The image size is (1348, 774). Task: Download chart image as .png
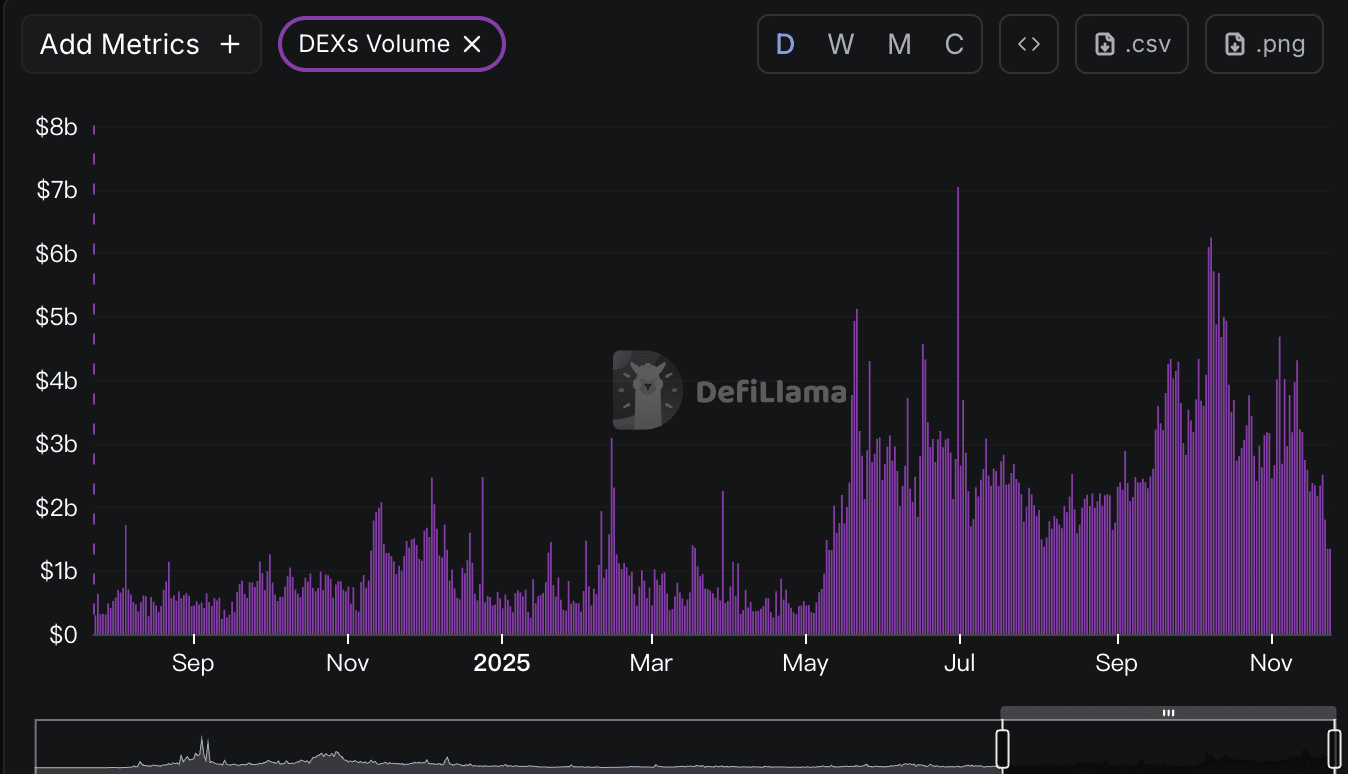point(1264,44)
